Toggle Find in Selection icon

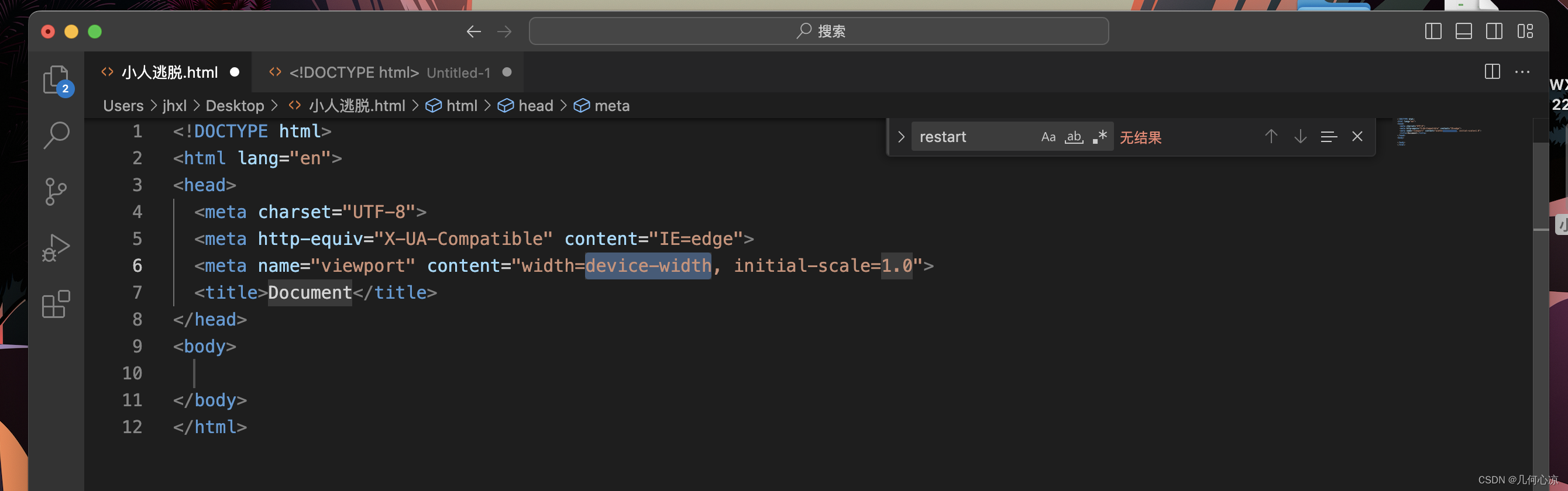tap(1329, 136)
